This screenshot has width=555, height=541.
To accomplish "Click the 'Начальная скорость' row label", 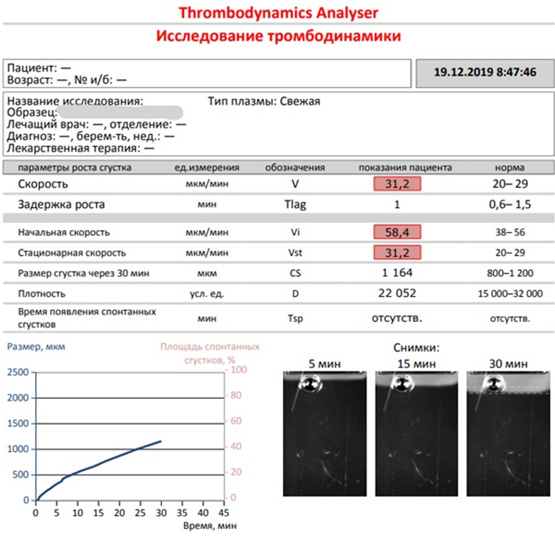I will point(64,233).
